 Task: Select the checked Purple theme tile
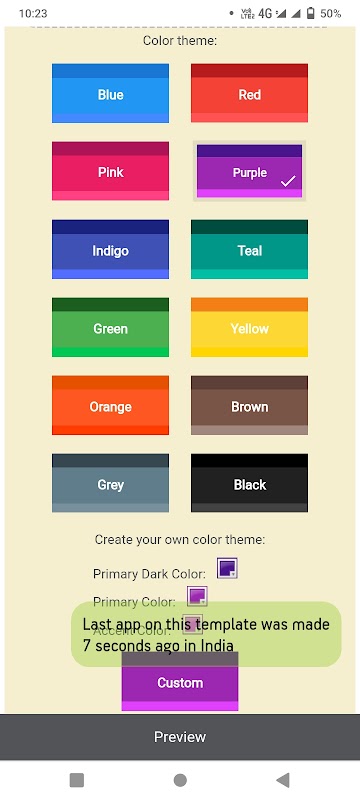(249, 171)
